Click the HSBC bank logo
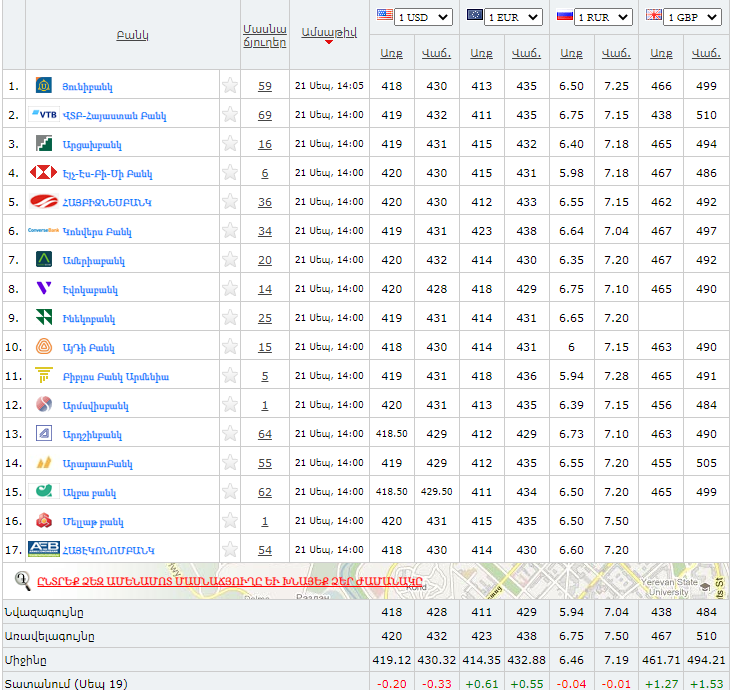 point(43,172)
